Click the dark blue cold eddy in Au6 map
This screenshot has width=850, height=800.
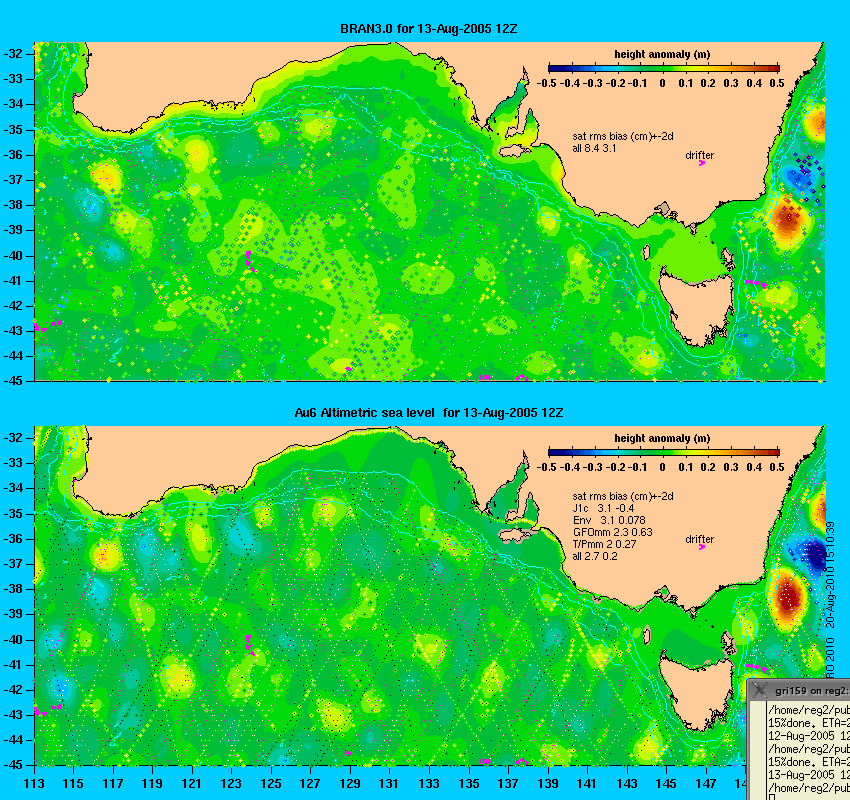tap(814, 554)
